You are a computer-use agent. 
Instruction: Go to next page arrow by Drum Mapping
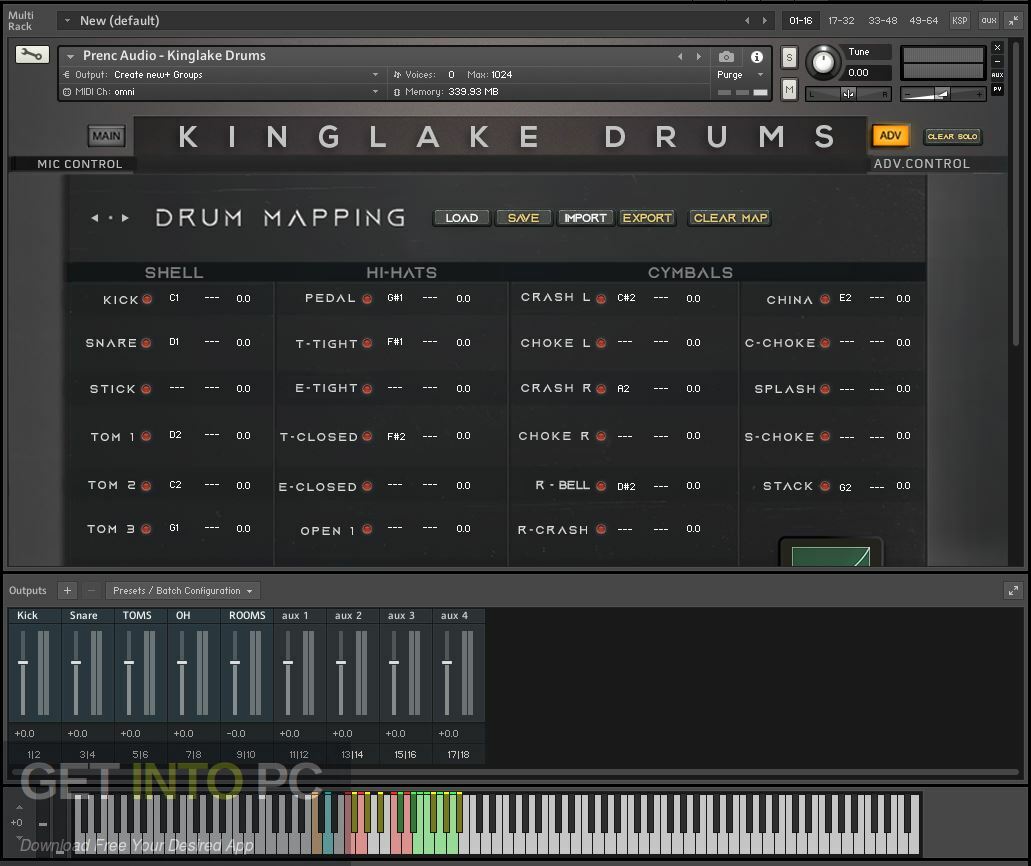(x=125, y=218)
